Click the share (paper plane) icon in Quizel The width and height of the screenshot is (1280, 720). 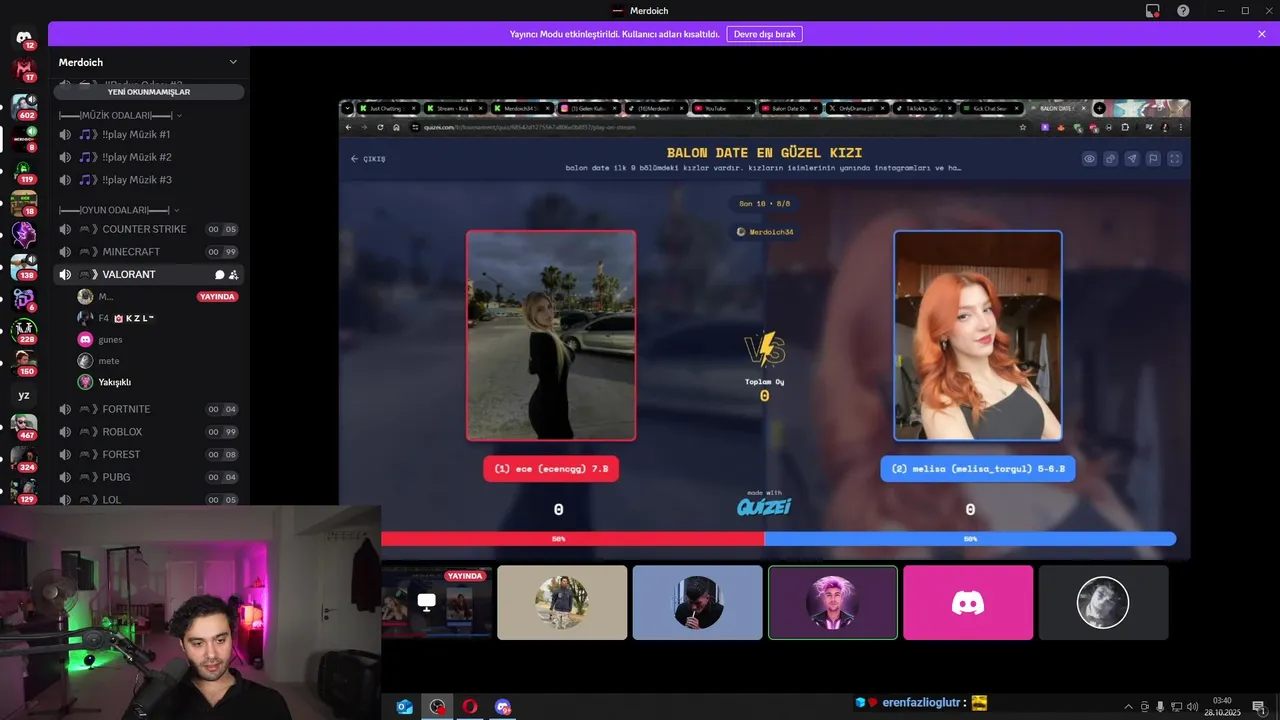[x=1132, y=158]
